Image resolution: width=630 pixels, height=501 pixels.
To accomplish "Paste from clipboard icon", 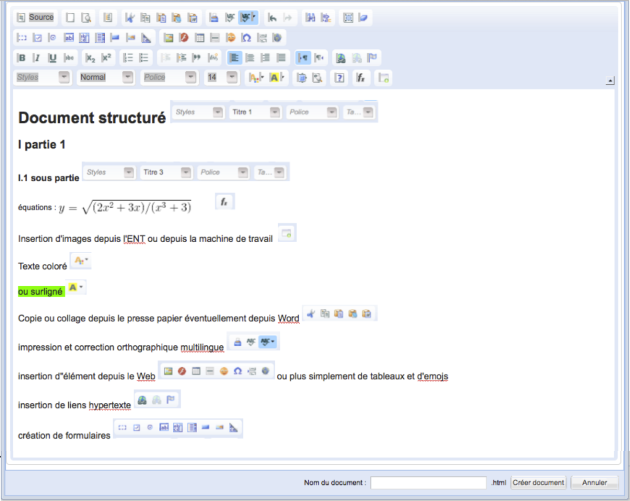I will coord(161,17).
